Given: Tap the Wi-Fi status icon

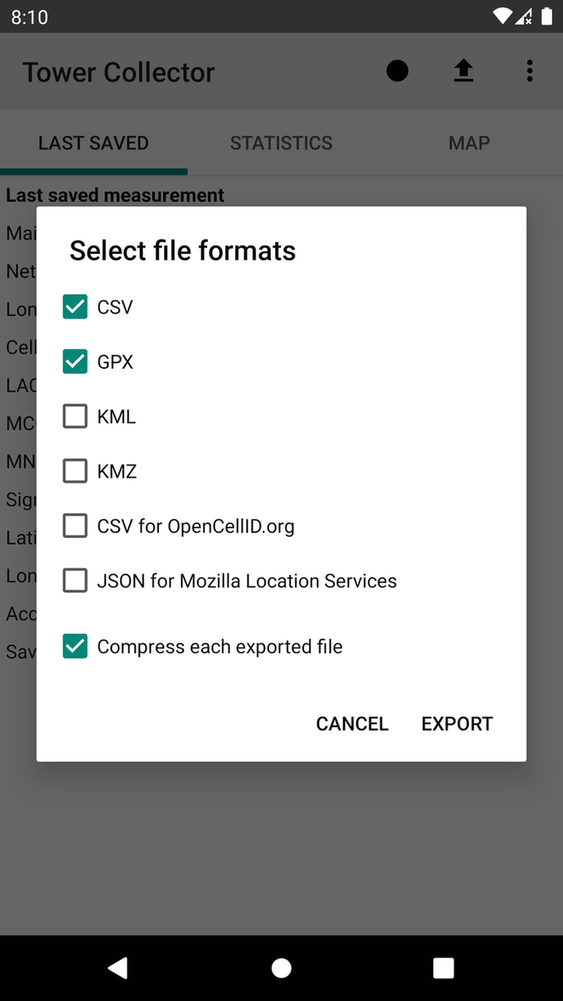Looking at the screenshot, I should [502, 17].
